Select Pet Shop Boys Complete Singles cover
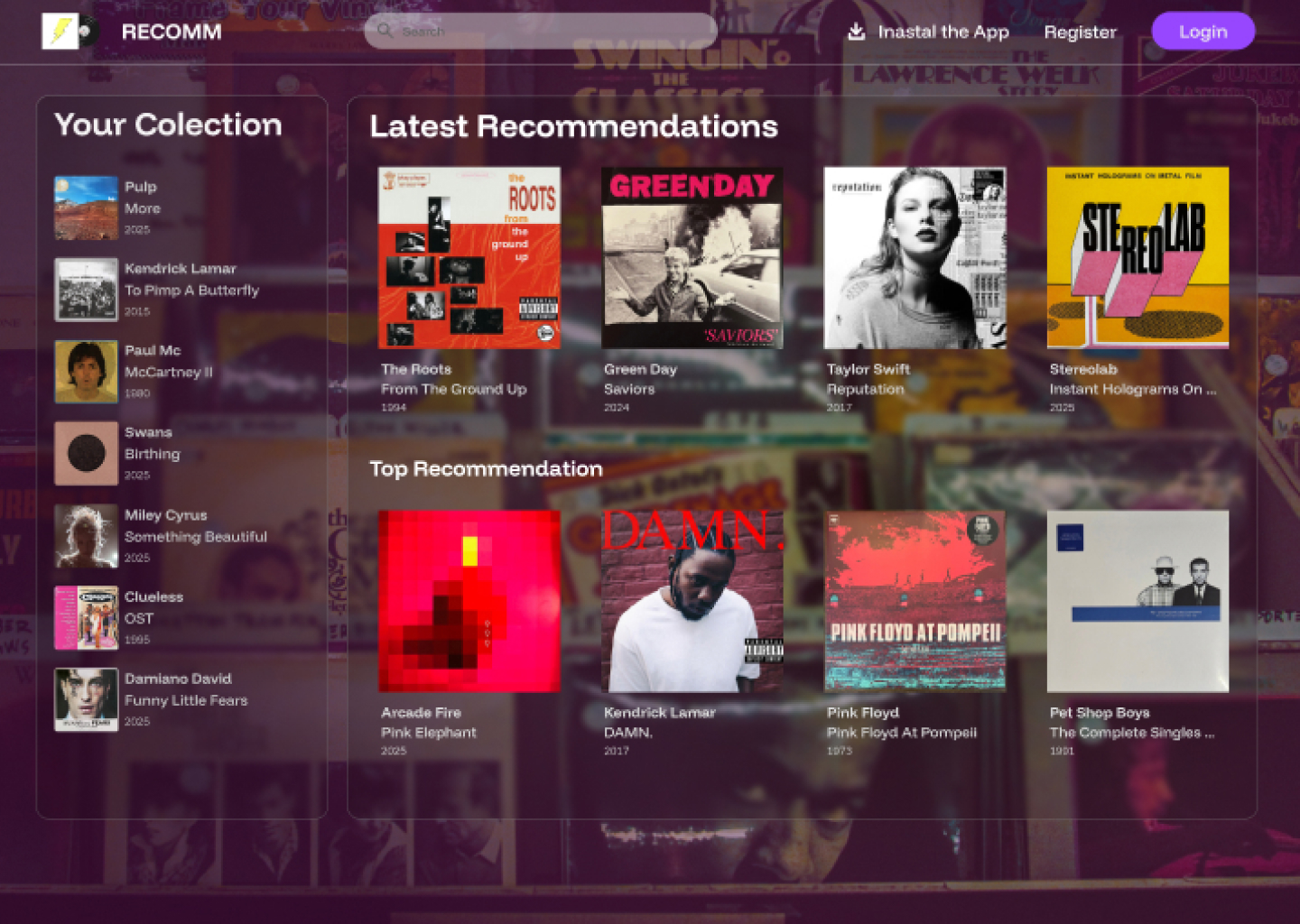Screen dimensions: 1300x924 click(1137, 601)
